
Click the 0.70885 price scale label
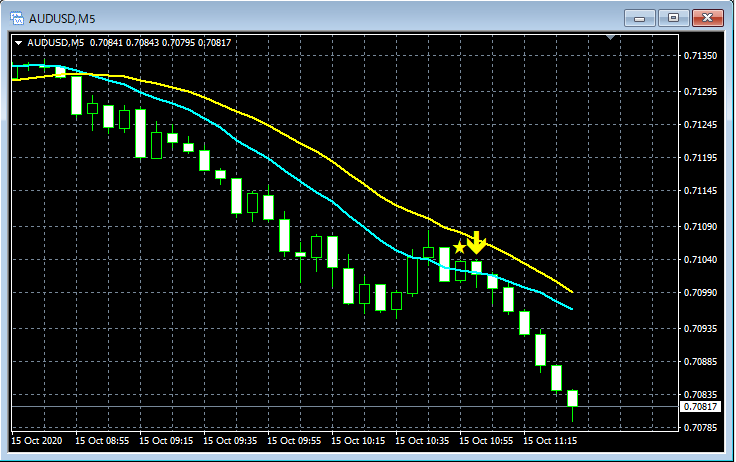700,362
